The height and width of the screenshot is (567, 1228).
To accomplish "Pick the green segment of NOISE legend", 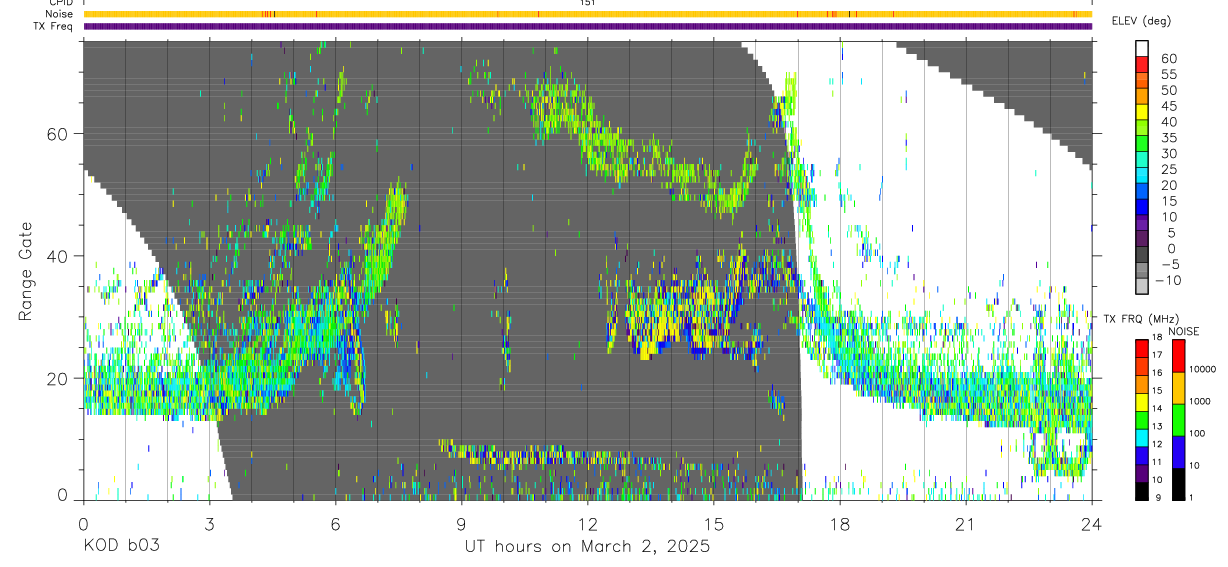I will [x=1178, y=420].
